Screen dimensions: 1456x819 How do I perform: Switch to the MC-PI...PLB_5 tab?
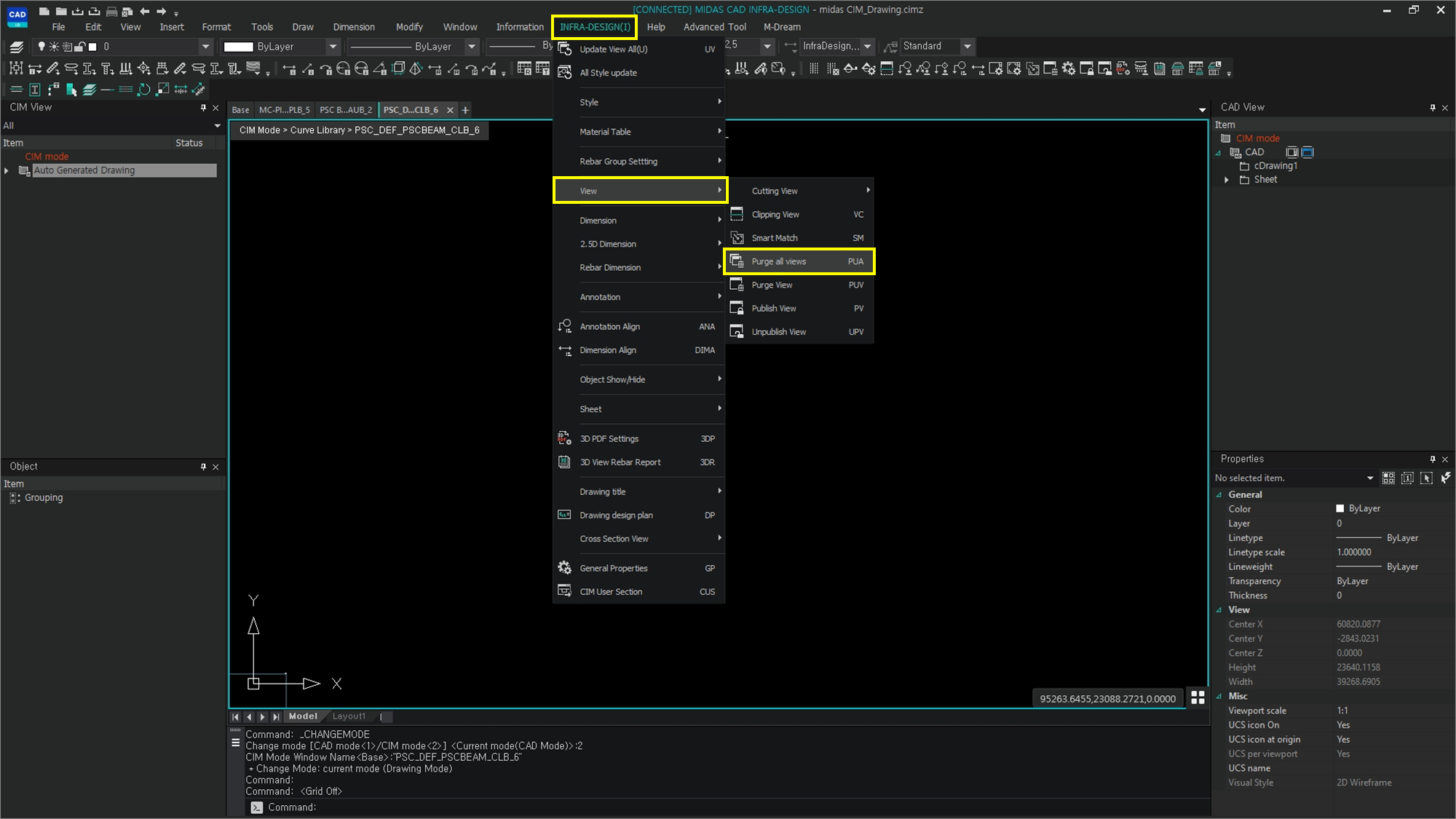pos(284,110)
